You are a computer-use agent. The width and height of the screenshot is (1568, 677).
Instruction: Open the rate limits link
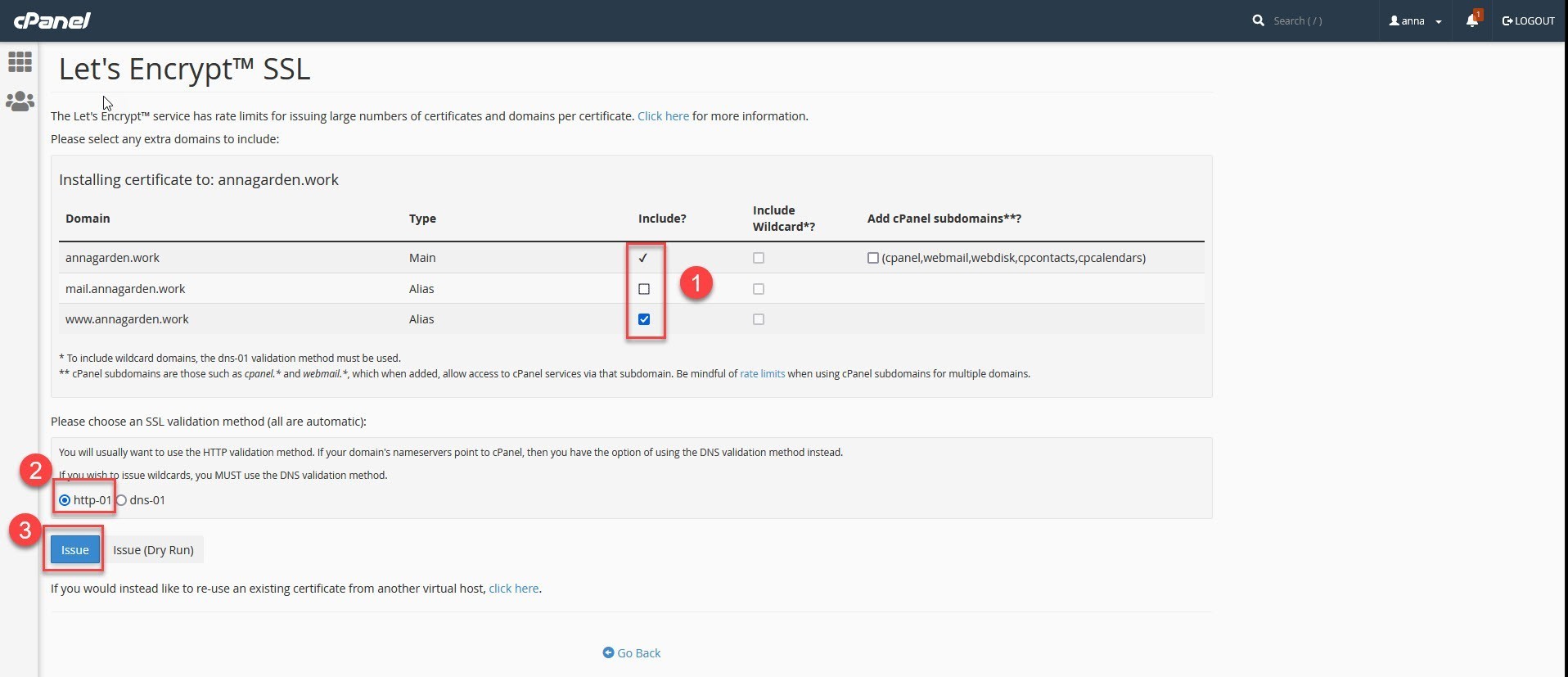coord(762,374)
